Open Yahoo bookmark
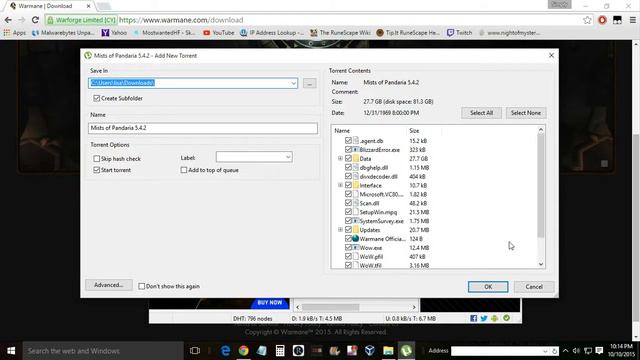640x360 pixels. pos(114,33)
